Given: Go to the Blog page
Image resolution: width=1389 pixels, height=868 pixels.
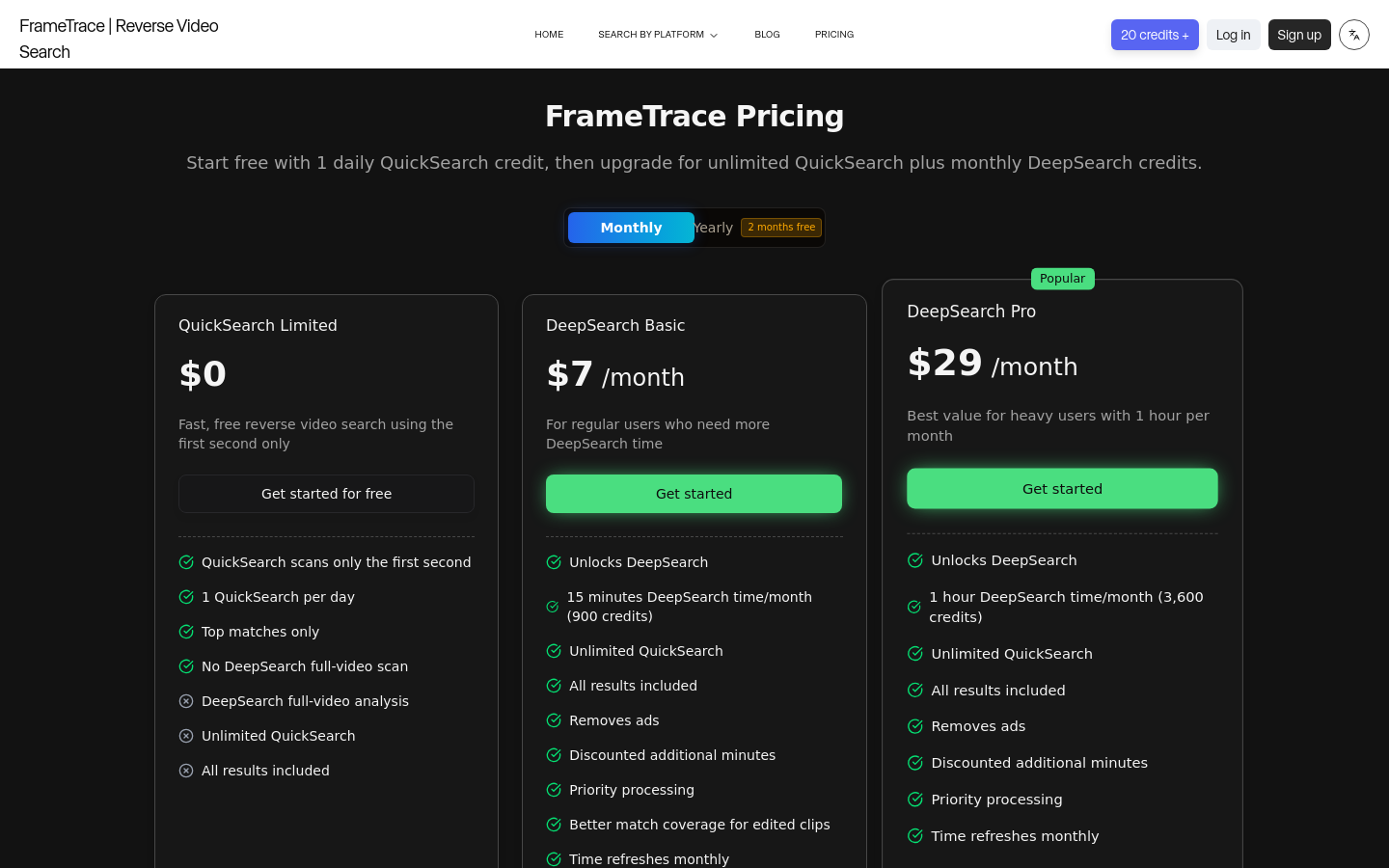Looking at the screenshot, I should click(x=767, y=35).
